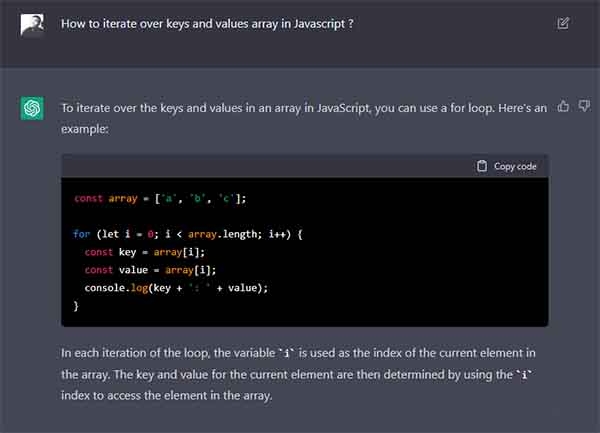
Task: Click the for loop line in code
Action: point(188,234)
